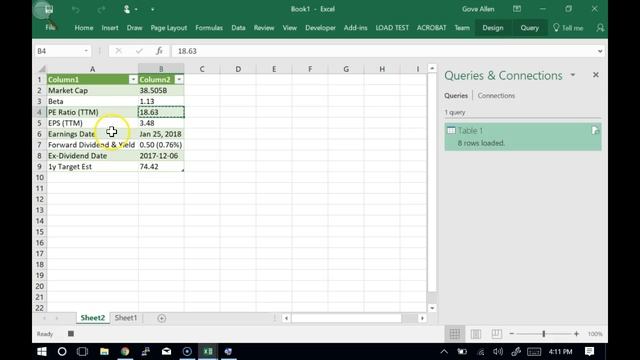Click the Undo arrow icon
This screenshot has width=640, height=360.
point(76,9)
